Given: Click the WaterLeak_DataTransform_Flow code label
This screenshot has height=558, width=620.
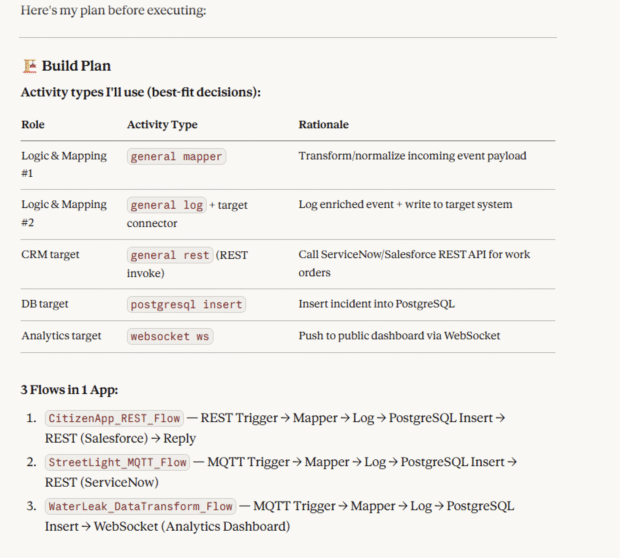Looking at the screenshot, I should coord(140,506).
